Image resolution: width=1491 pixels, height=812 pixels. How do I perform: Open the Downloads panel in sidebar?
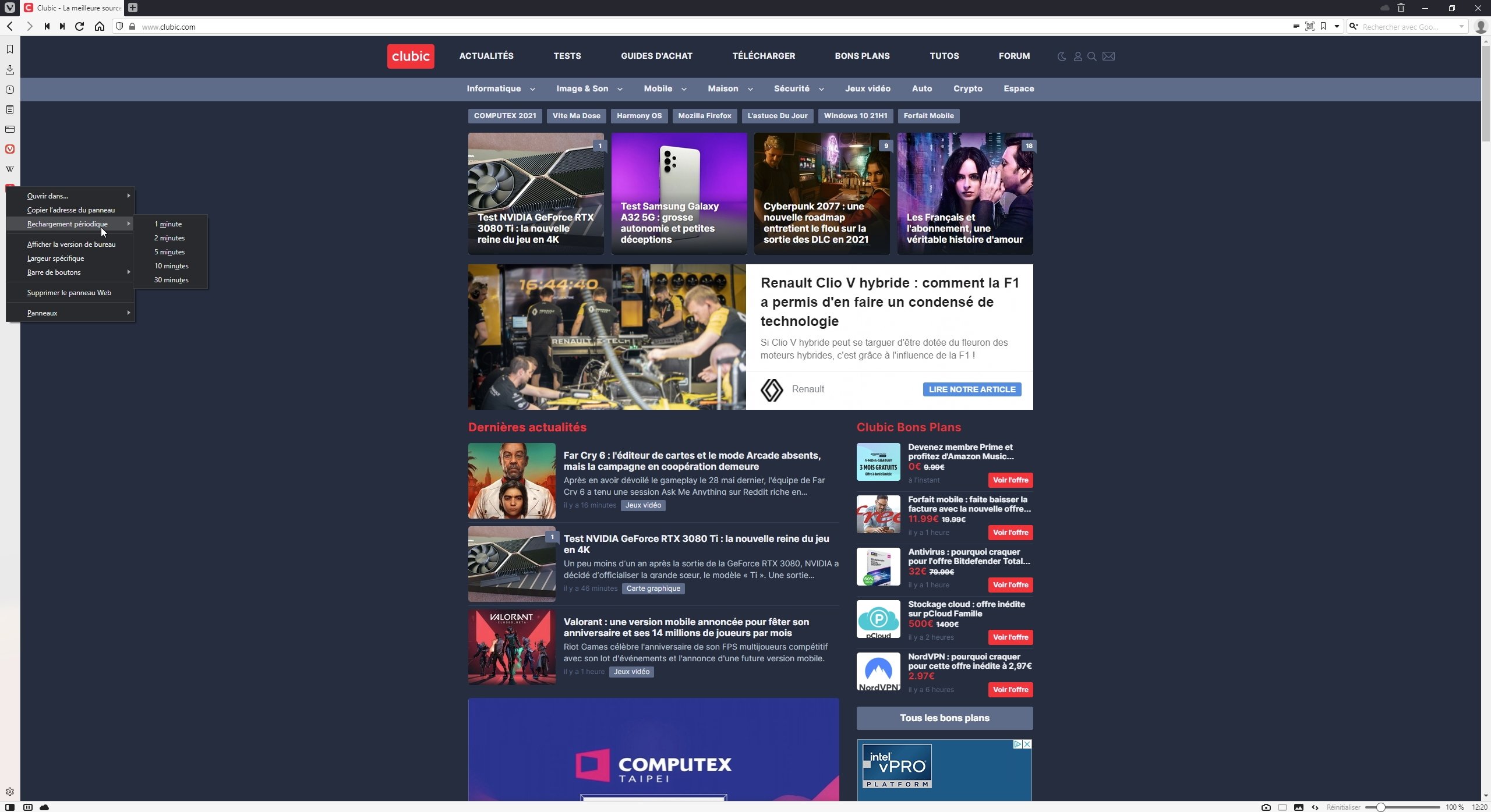[x=10, y=70]
